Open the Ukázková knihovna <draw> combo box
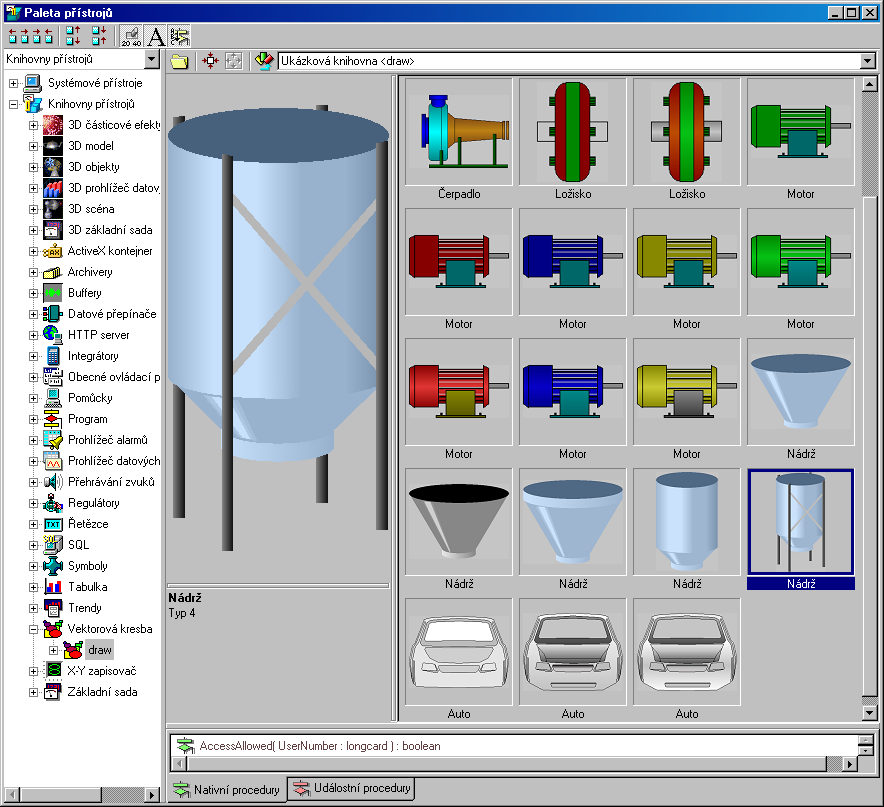The width and height of the screenshot is (884, 807). coord(867,61)
